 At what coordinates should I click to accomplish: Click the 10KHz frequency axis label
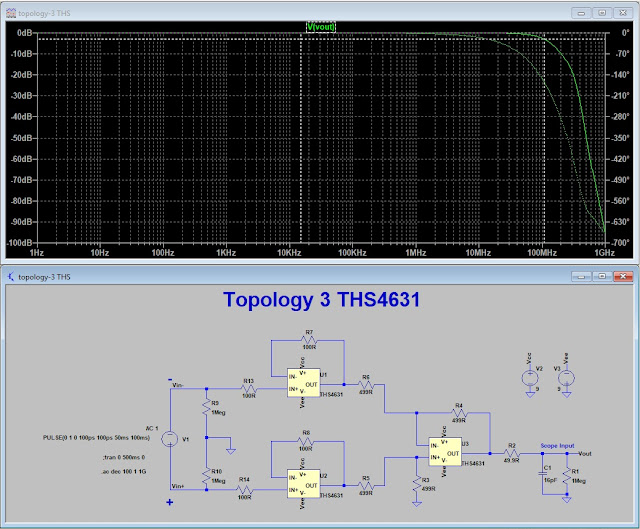[289, 253]
